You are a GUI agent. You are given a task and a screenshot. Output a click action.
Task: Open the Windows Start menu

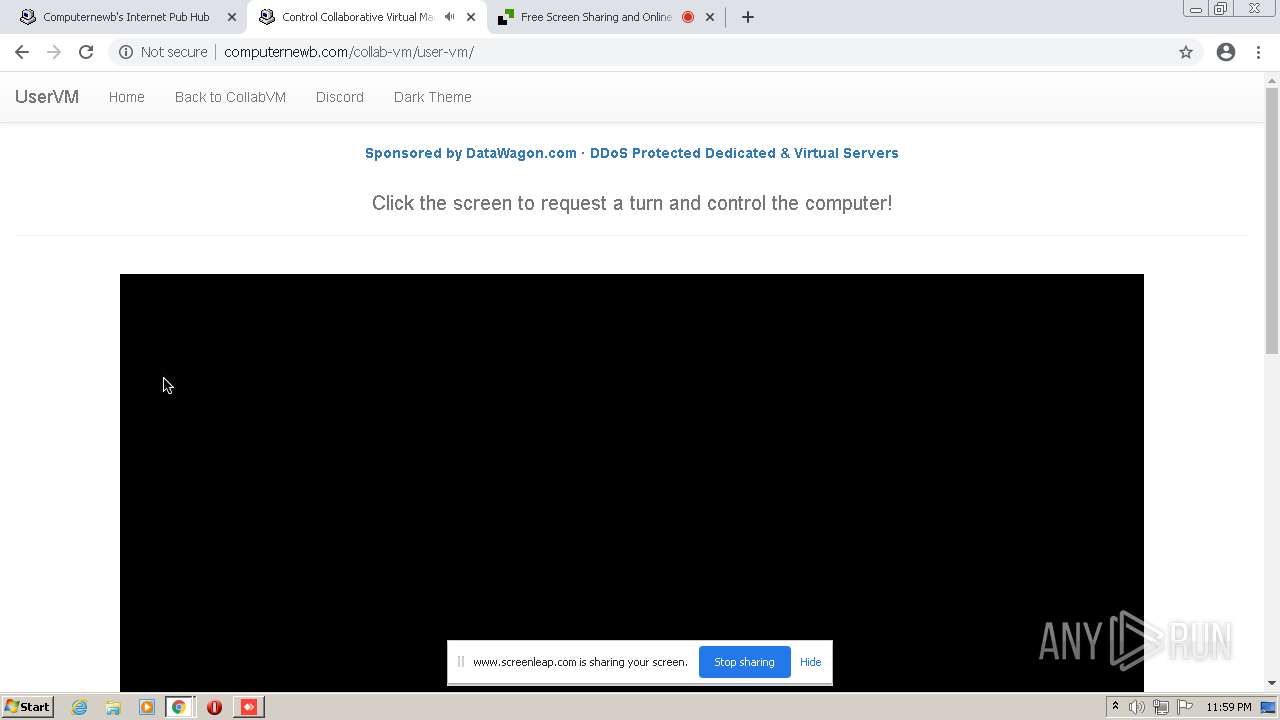point(27,707)
